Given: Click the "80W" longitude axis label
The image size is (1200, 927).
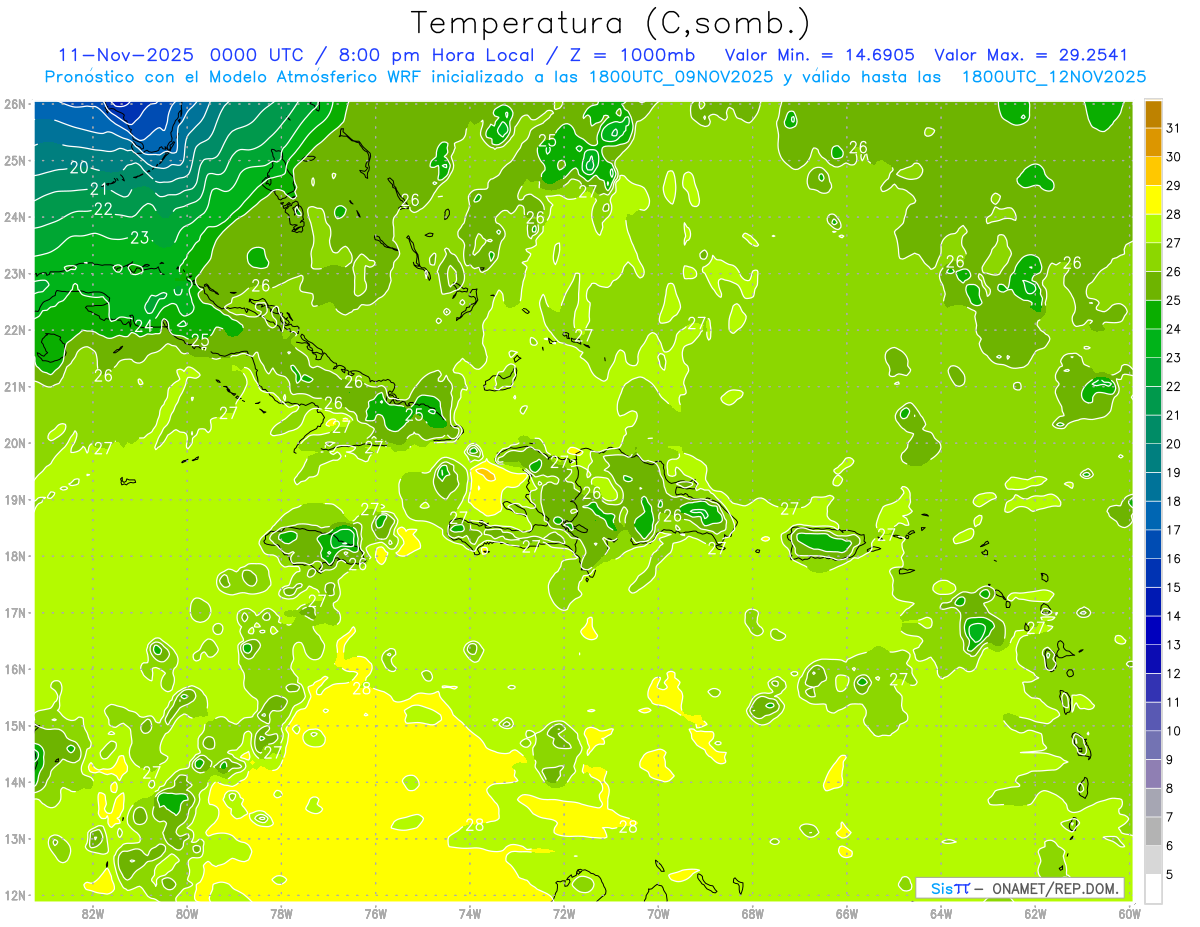Looking at the screenshot, I should click(x=187, y=914).
